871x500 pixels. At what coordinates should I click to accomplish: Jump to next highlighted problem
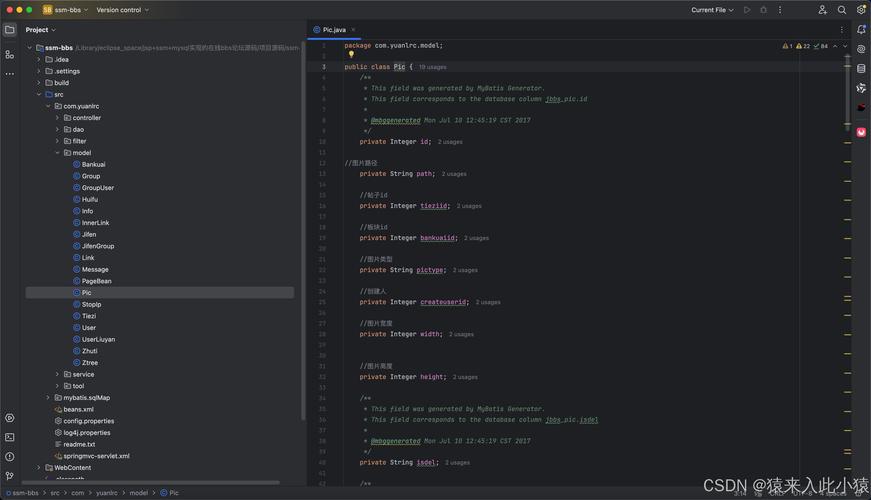tap(845, 46)
